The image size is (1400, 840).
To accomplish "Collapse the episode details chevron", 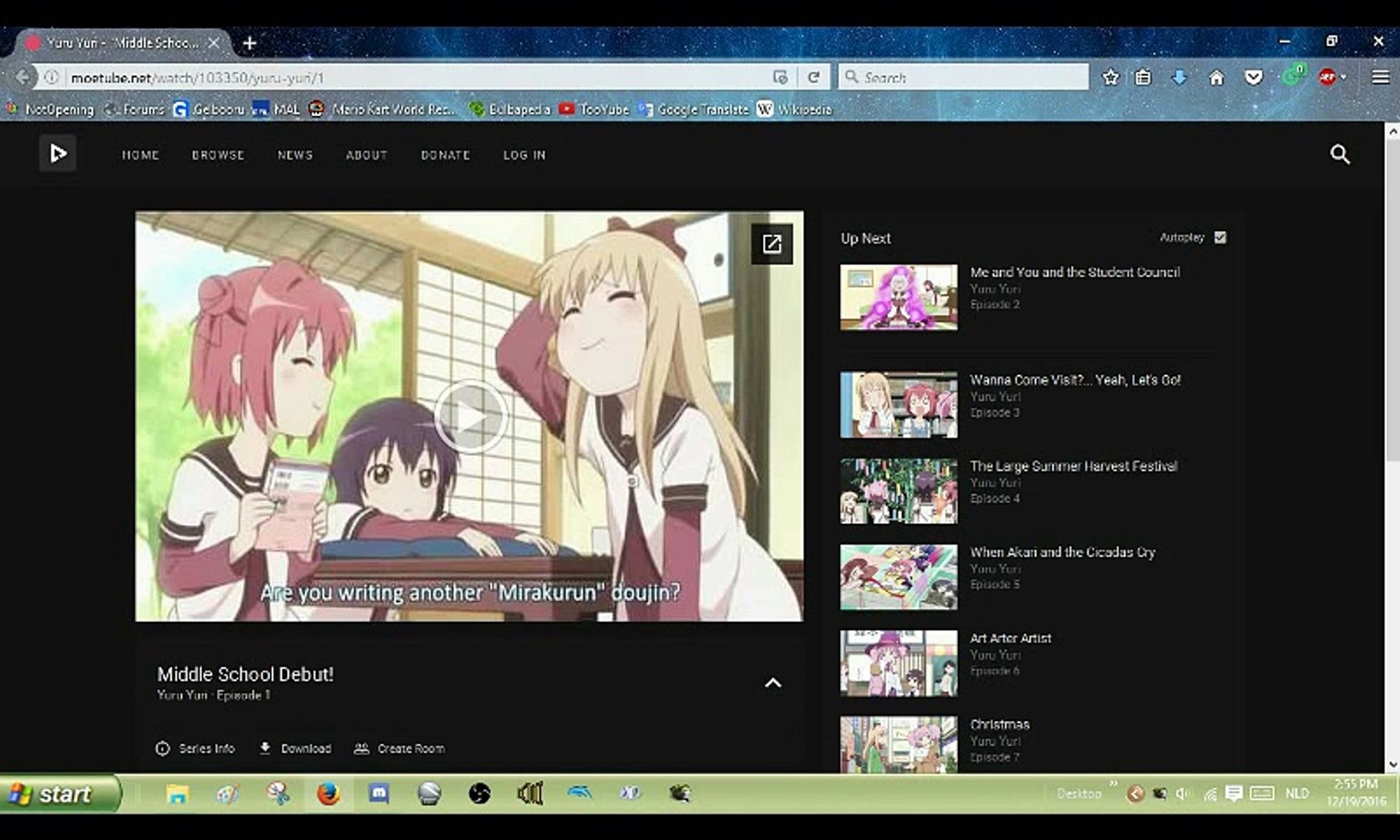I will (772, 683).
